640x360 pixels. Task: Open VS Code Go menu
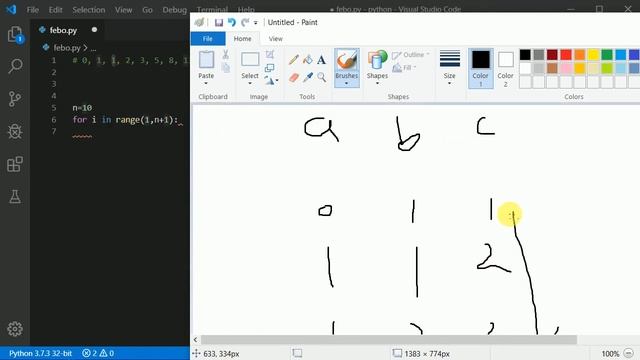[147, 10]
